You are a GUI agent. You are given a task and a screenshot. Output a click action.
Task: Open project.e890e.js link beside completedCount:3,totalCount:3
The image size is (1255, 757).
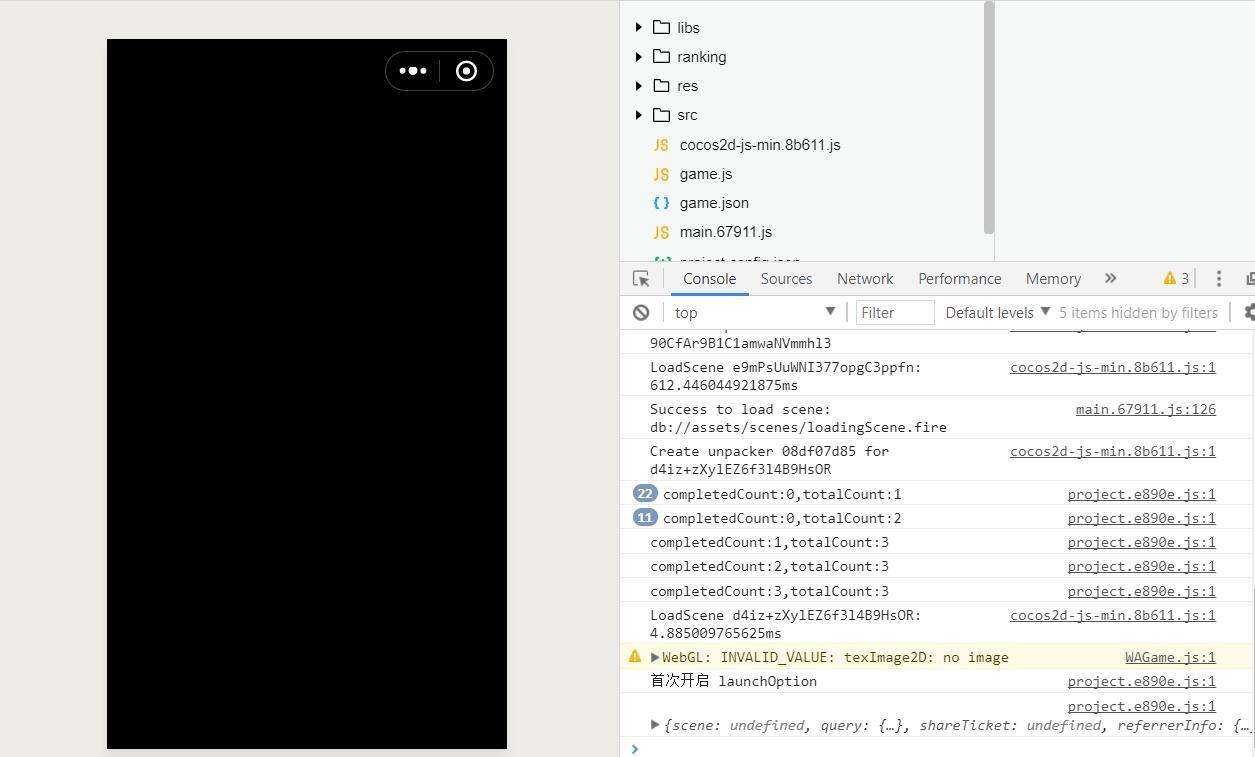1141,591
